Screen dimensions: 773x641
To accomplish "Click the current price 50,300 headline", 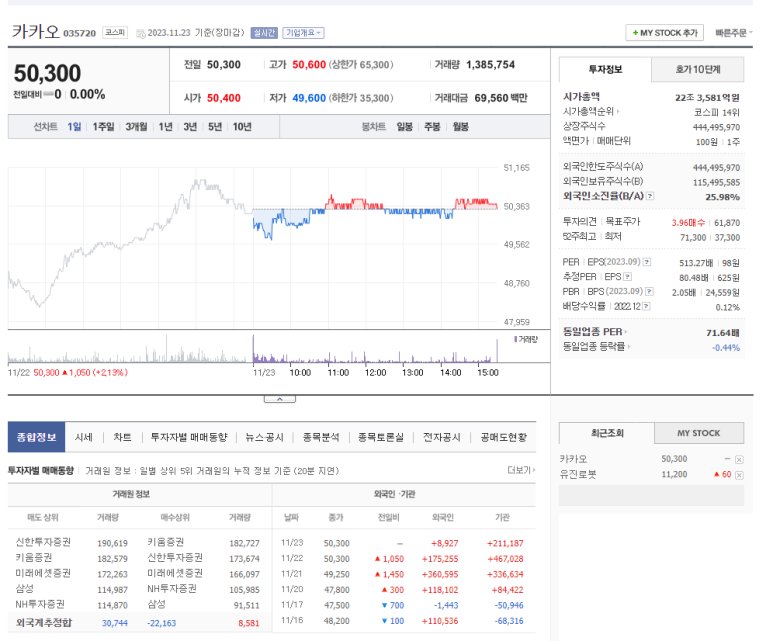I will click(x=47, y=73).
